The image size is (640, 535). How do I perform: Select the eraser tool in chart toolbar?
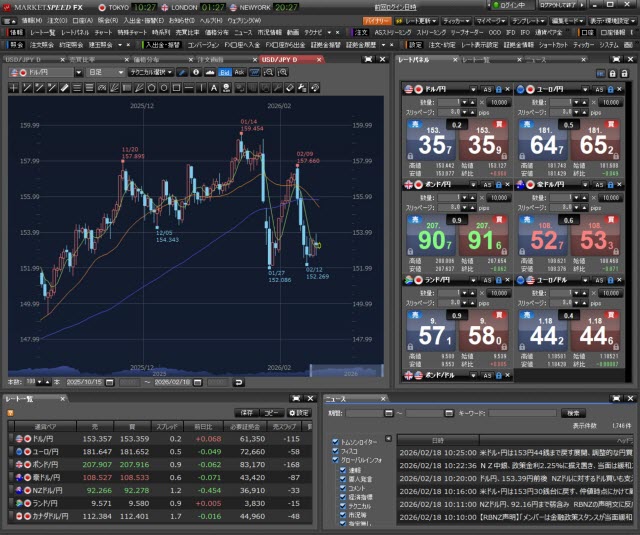coord(289,88)
